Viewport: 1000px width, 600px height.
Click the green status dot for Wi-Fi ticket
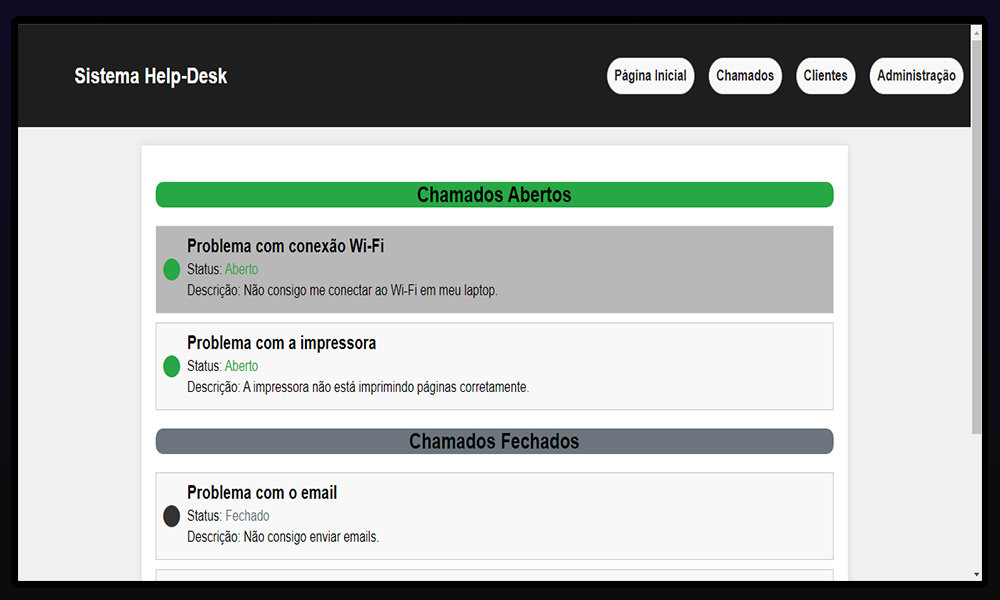(172, 270)
